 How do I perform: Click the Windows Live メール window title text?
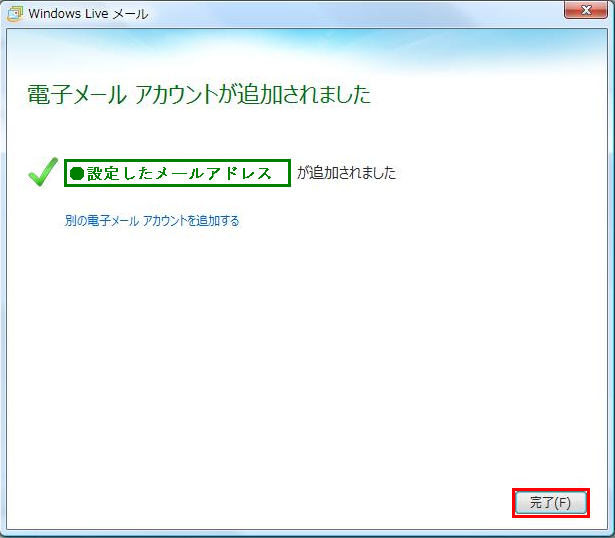click(x=88, y=14)
